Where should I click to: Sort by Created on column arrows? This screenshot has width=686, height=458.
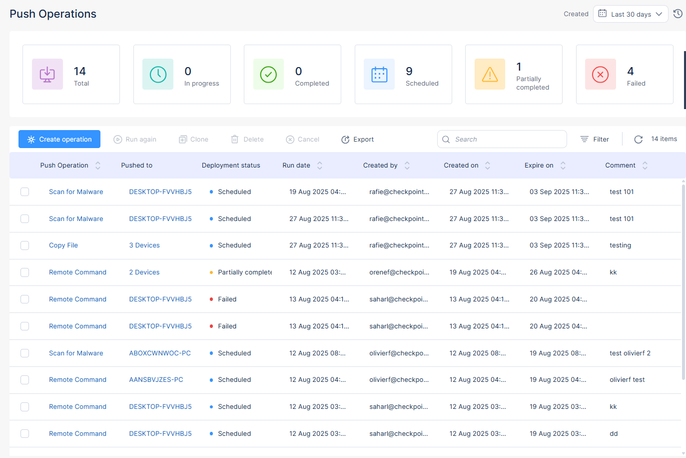487,165
